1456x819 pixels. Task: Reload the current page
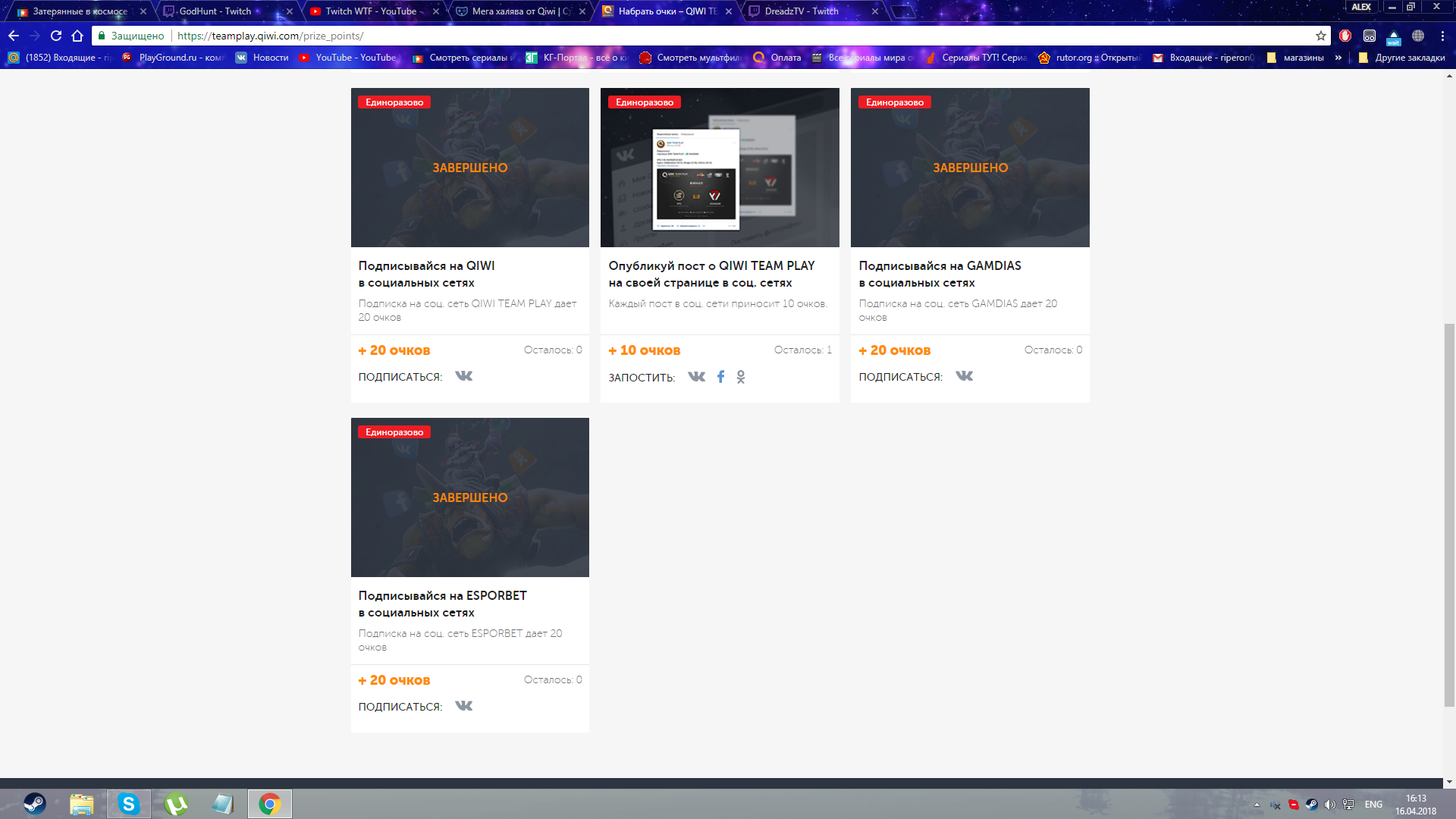pos(56,36)
